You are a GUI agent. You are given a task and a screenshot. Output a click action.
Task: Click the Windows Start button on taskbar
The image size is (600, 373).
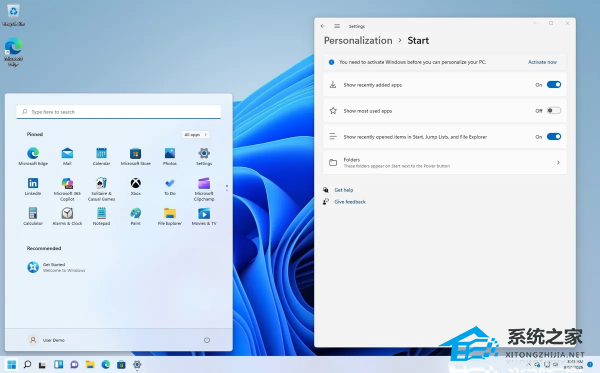12,365
